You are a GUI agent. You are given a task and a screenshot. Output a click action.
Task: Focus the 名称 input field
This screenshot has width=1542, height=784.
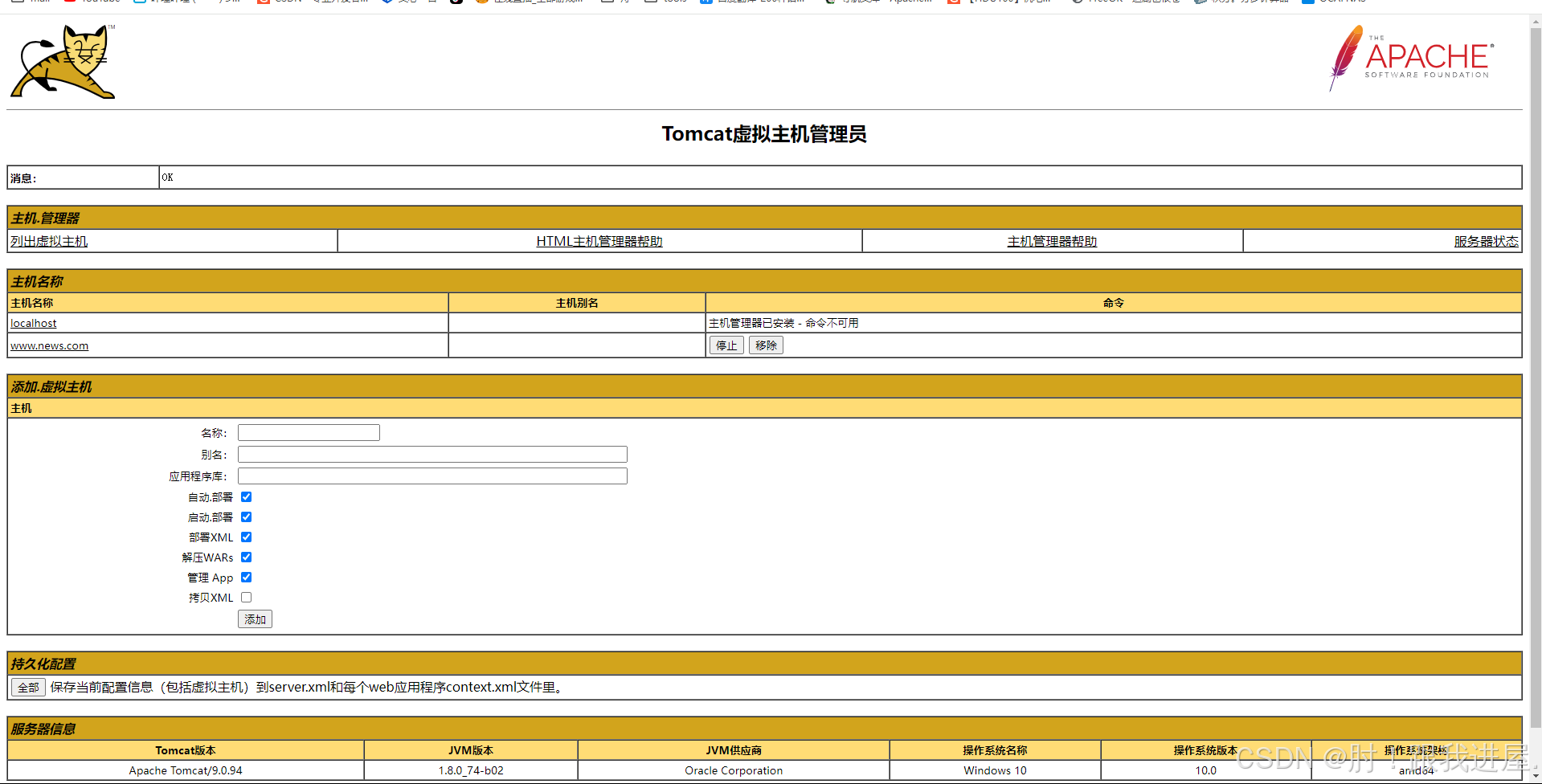[309, 433]
